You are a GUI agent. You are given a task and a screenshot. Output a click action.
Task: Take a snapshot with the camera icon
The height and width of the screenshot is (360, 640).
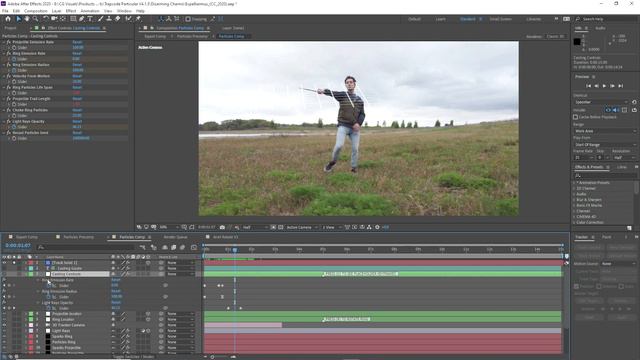[x=222, y=227]
